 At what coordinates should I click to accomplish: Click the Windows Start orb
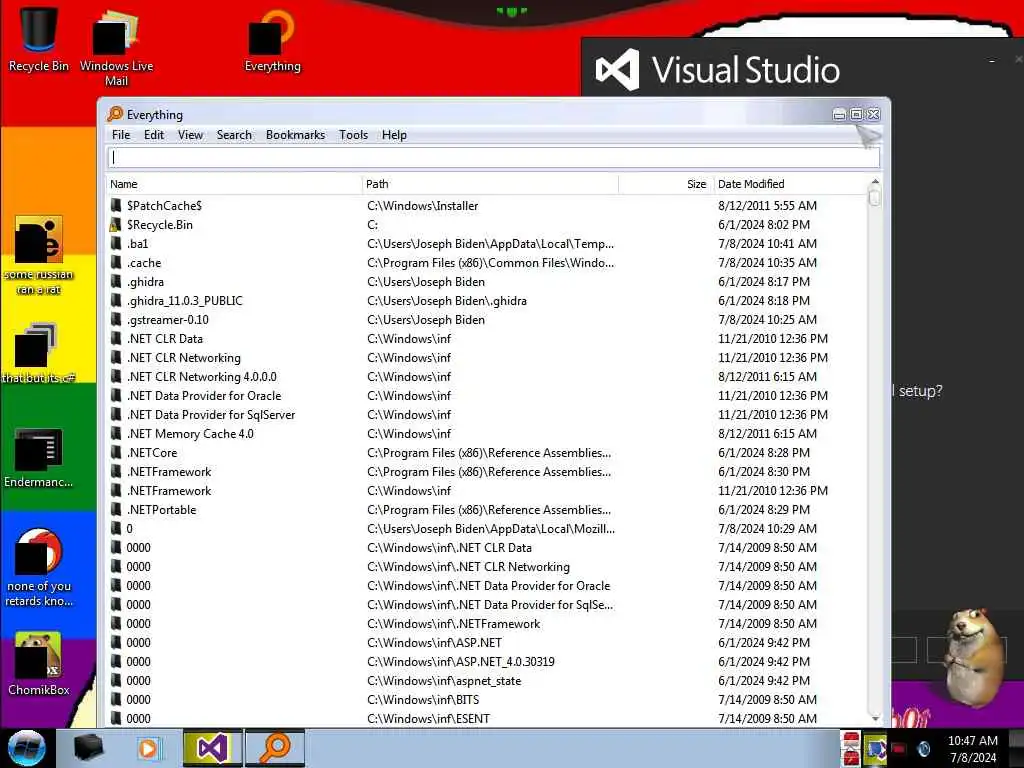26,748
